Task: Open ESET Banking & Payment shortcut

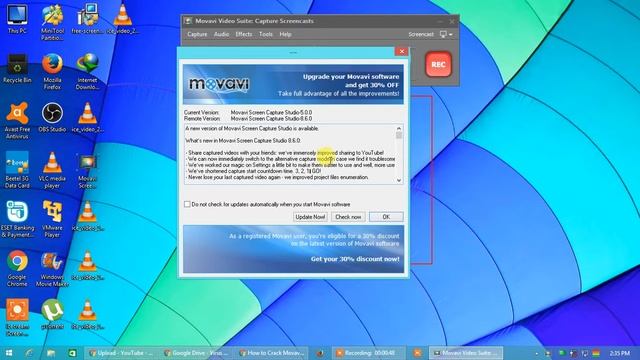Action: pyautogui.click(x=17, y=220)
